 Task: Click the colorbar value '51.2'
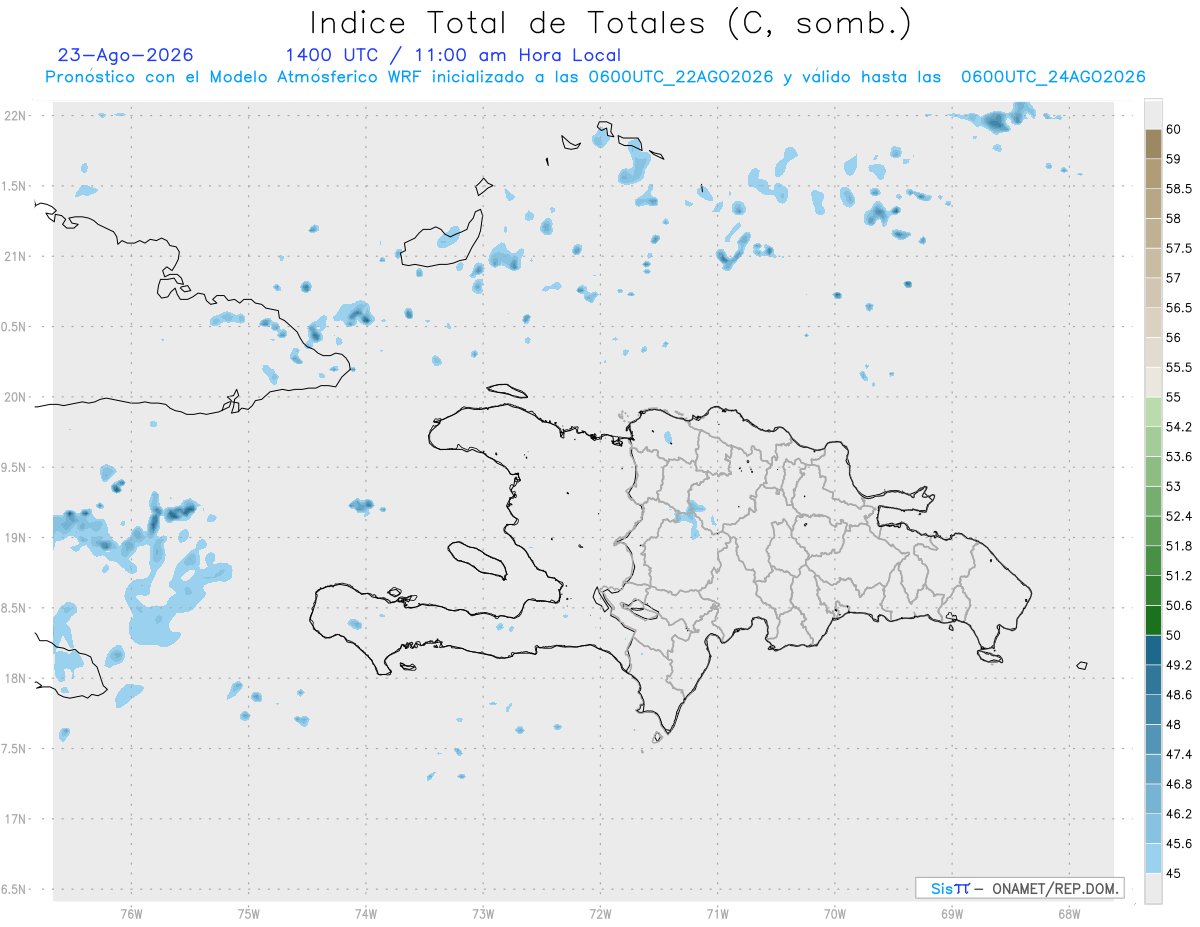1178,576
